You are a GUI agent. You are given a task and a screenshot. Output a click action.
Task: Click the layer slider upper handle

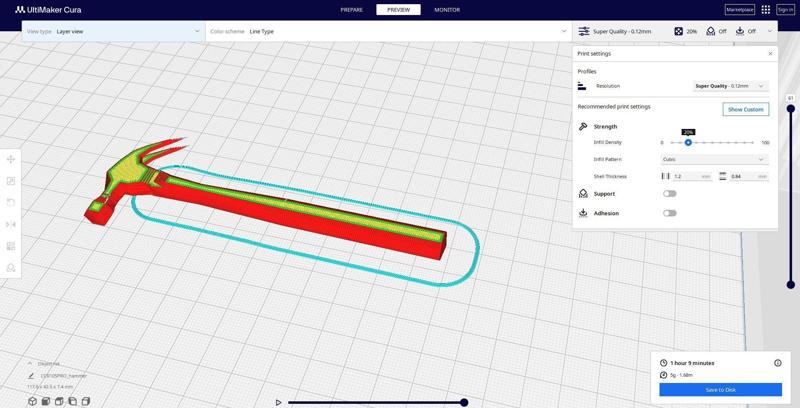tap(791, 109)
